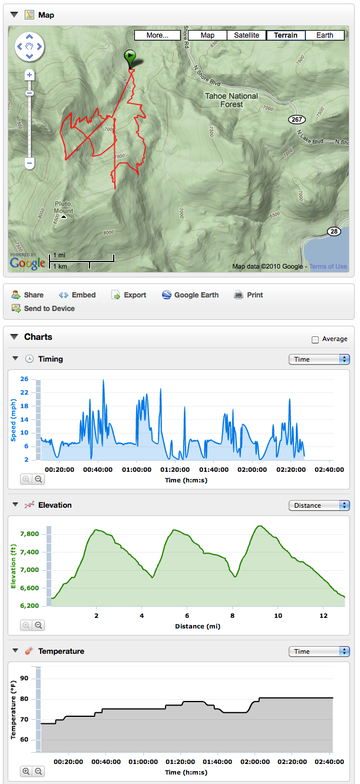Click the green start marker pin
The height and width of the screenshot is (784, 360).
(x=130, y=58)
